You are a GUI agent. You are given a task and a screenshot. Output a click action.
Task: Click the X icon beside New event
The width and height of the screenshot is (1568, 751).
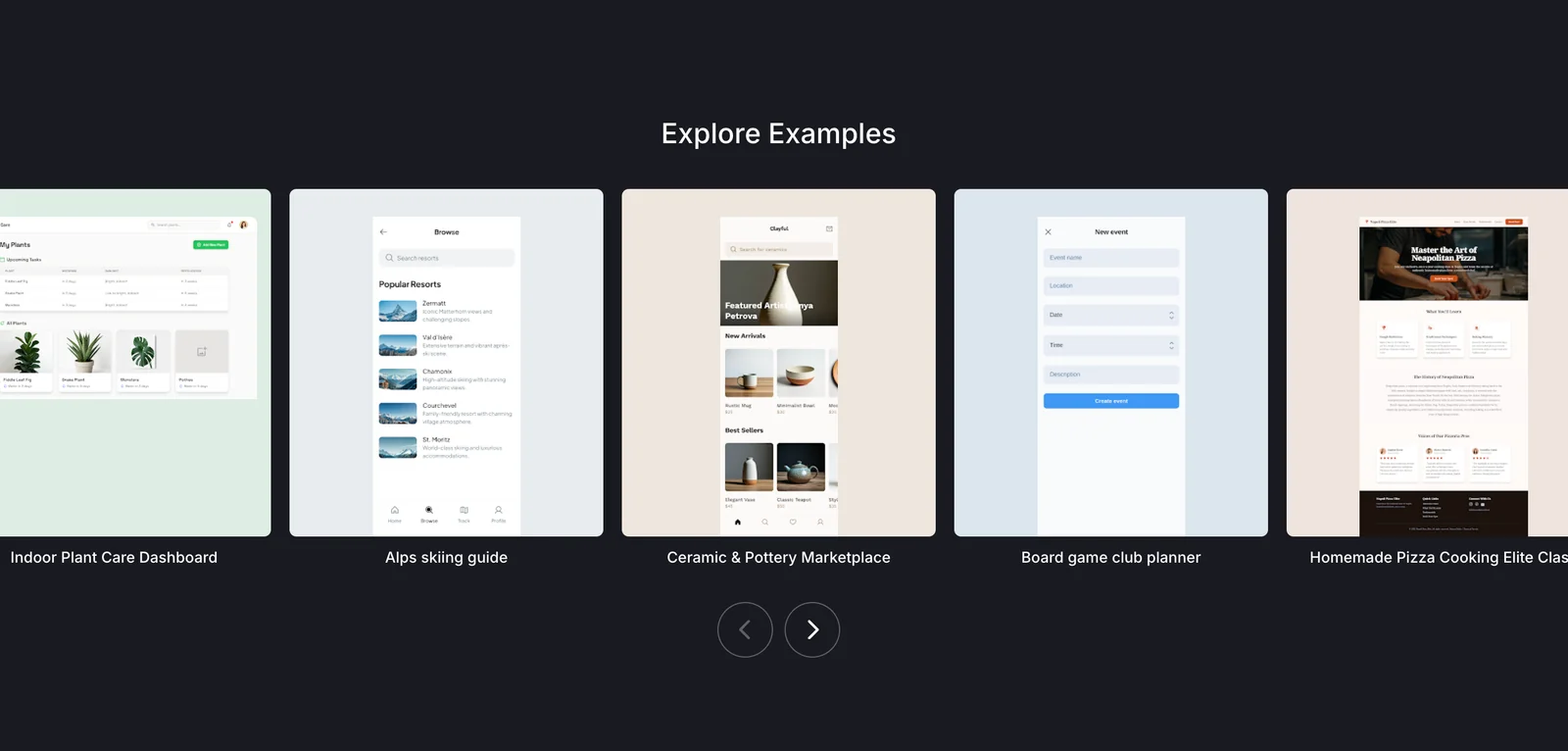1048,232
